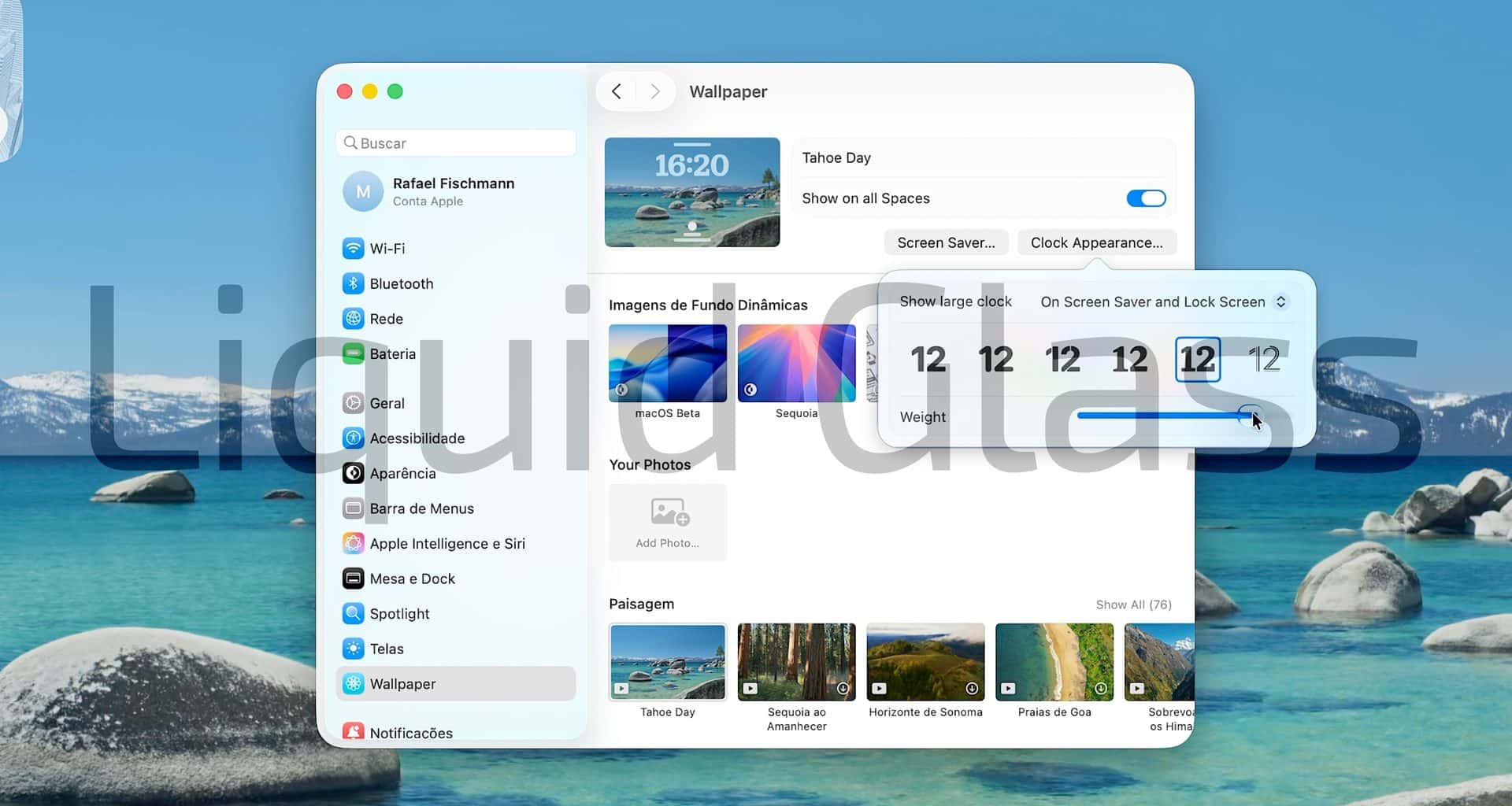
Task: Click download icon on Sequoia ao Amanhecer
Action: click(x=843, y=689)
